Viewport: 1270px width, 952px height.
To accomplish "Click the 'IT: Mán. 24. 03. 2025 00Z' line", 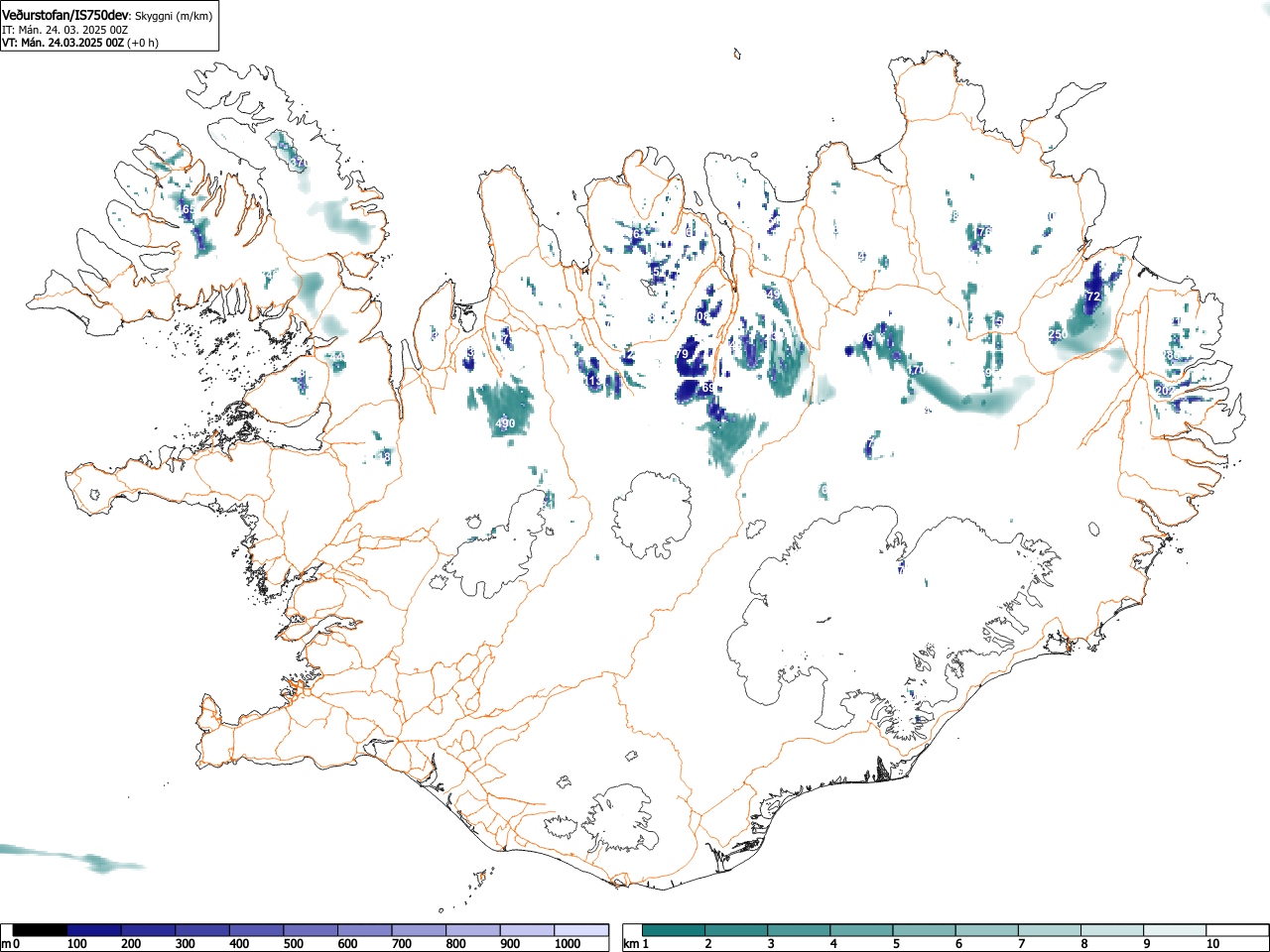I will [x=64, y=30].
